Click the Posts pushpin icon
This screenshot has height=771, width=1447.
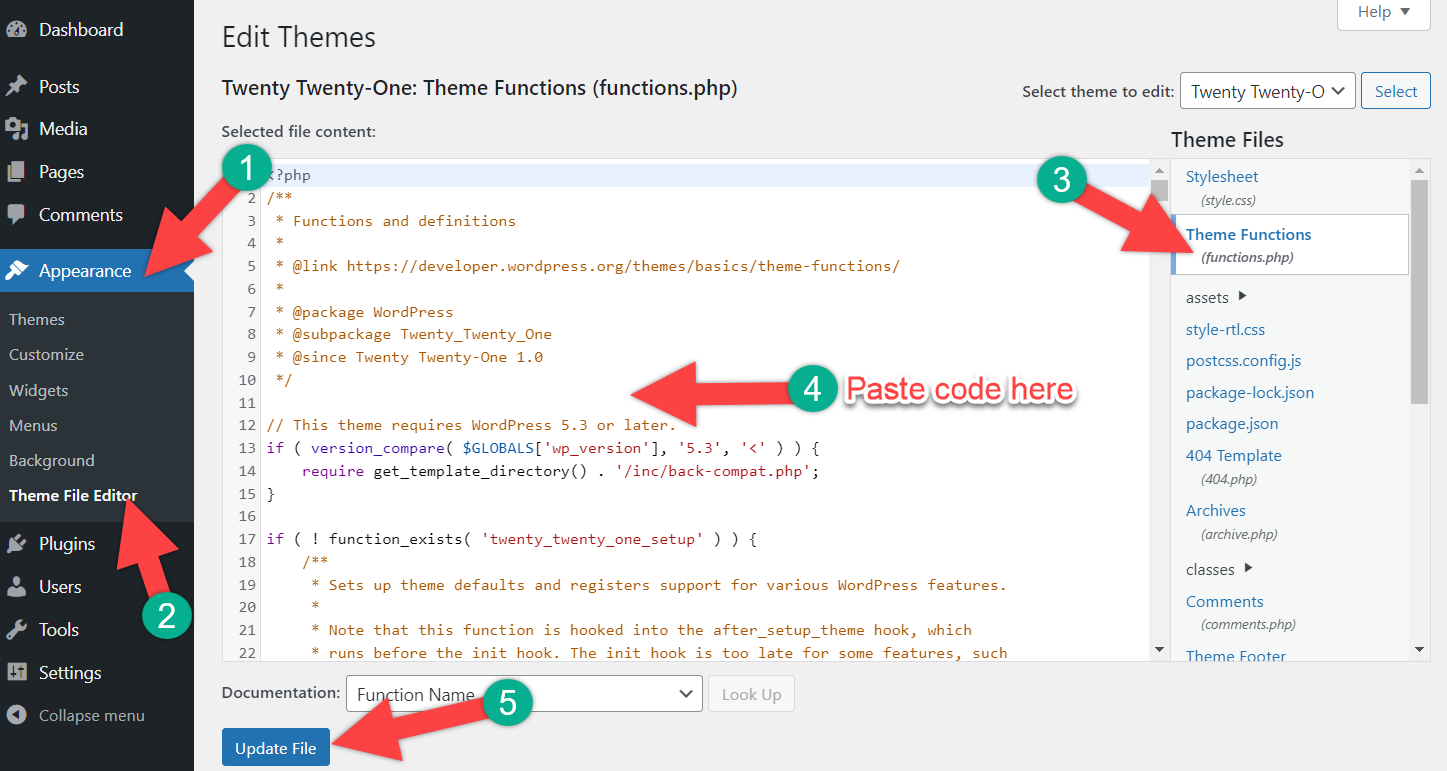point(16,87)
